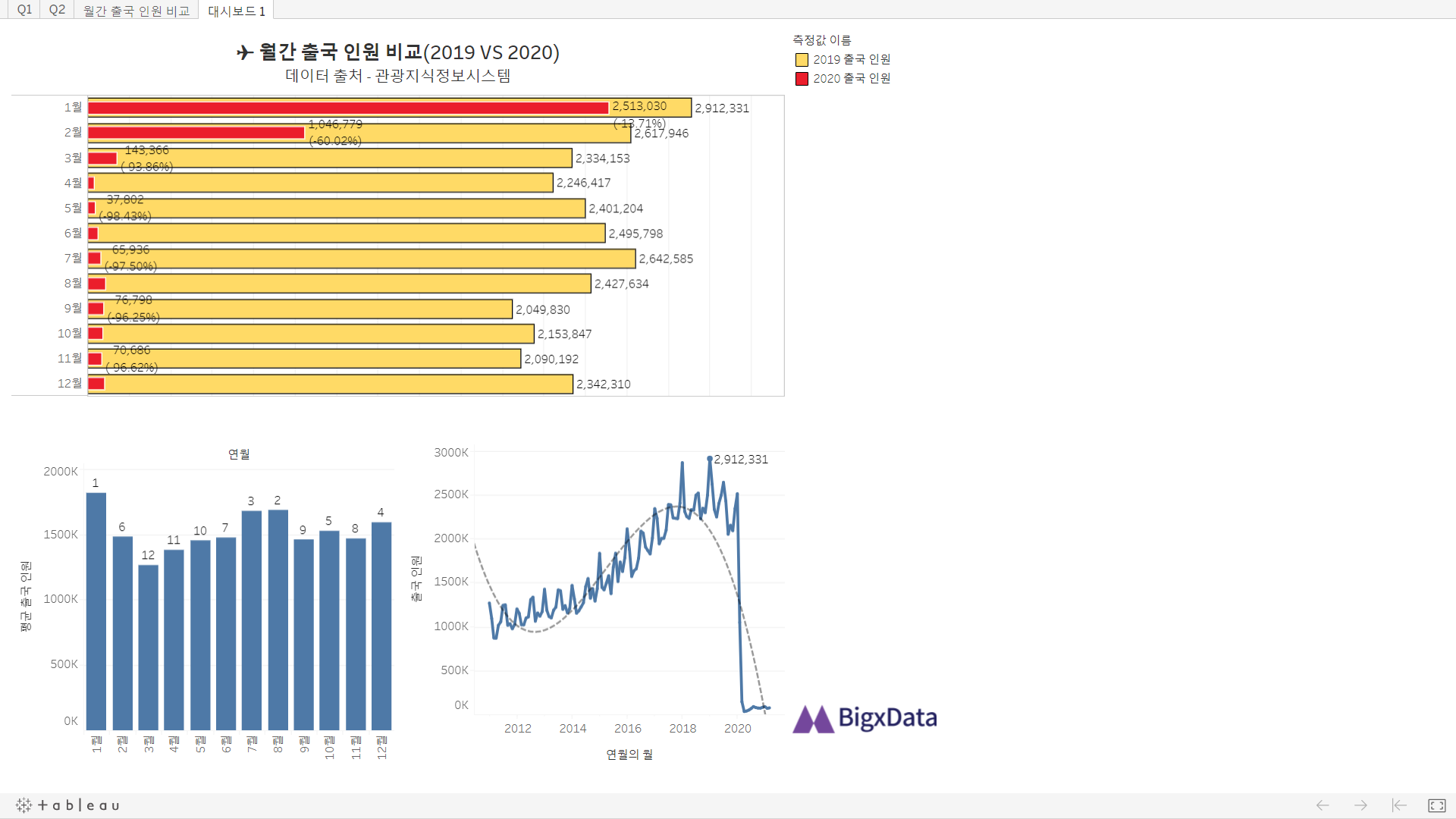1456x819 pixels.
Task: Click the redo arrow in footer
Action: [1361, 805]
